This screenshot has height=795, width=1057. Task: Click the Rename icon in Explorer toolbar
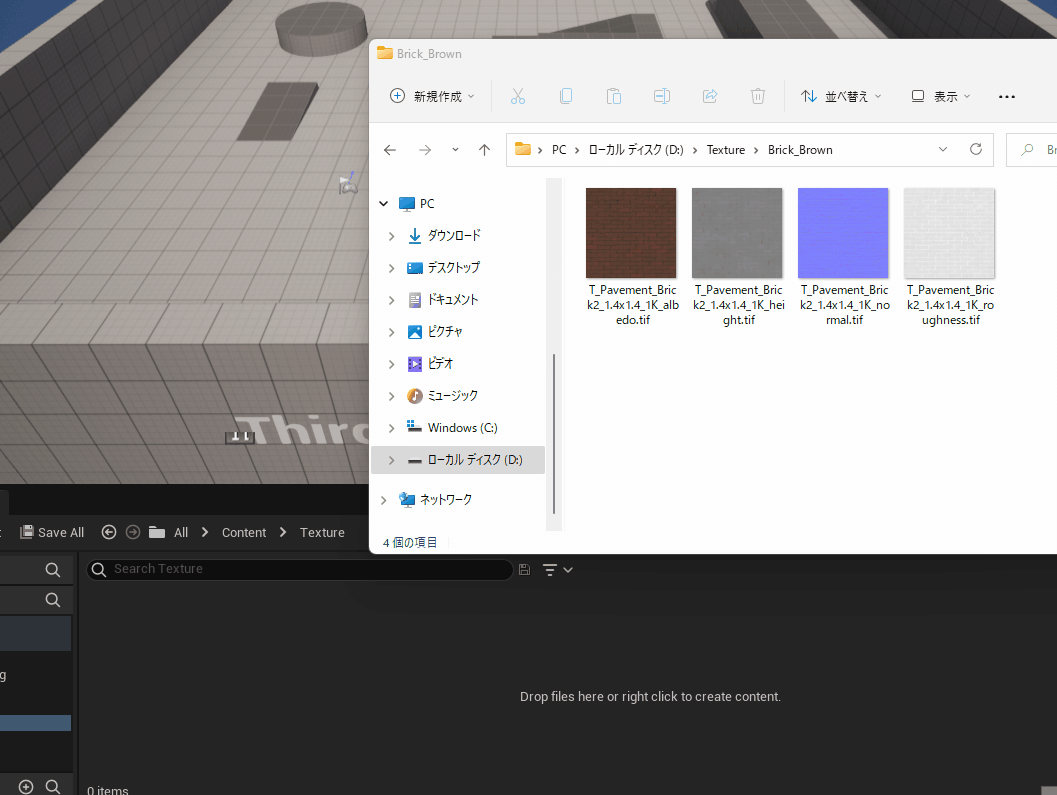662,96
